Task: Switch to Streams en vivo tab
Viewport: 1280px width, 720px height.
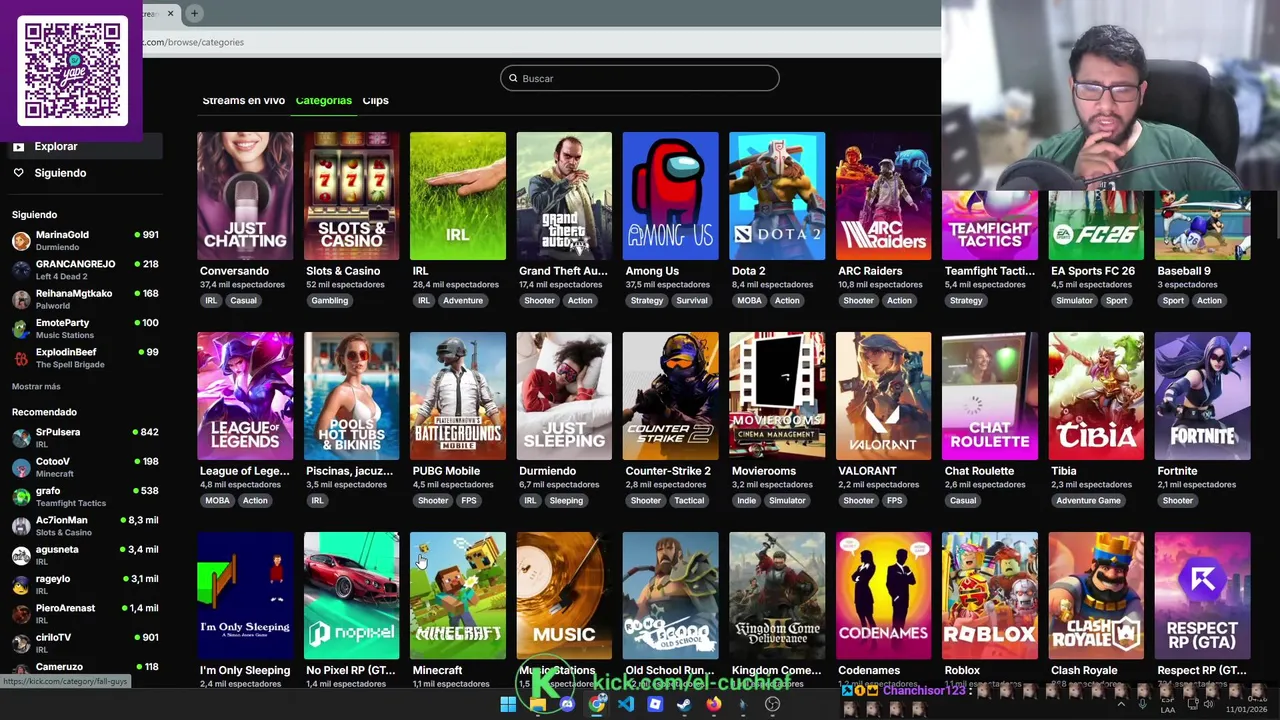Action: [243, 100]
